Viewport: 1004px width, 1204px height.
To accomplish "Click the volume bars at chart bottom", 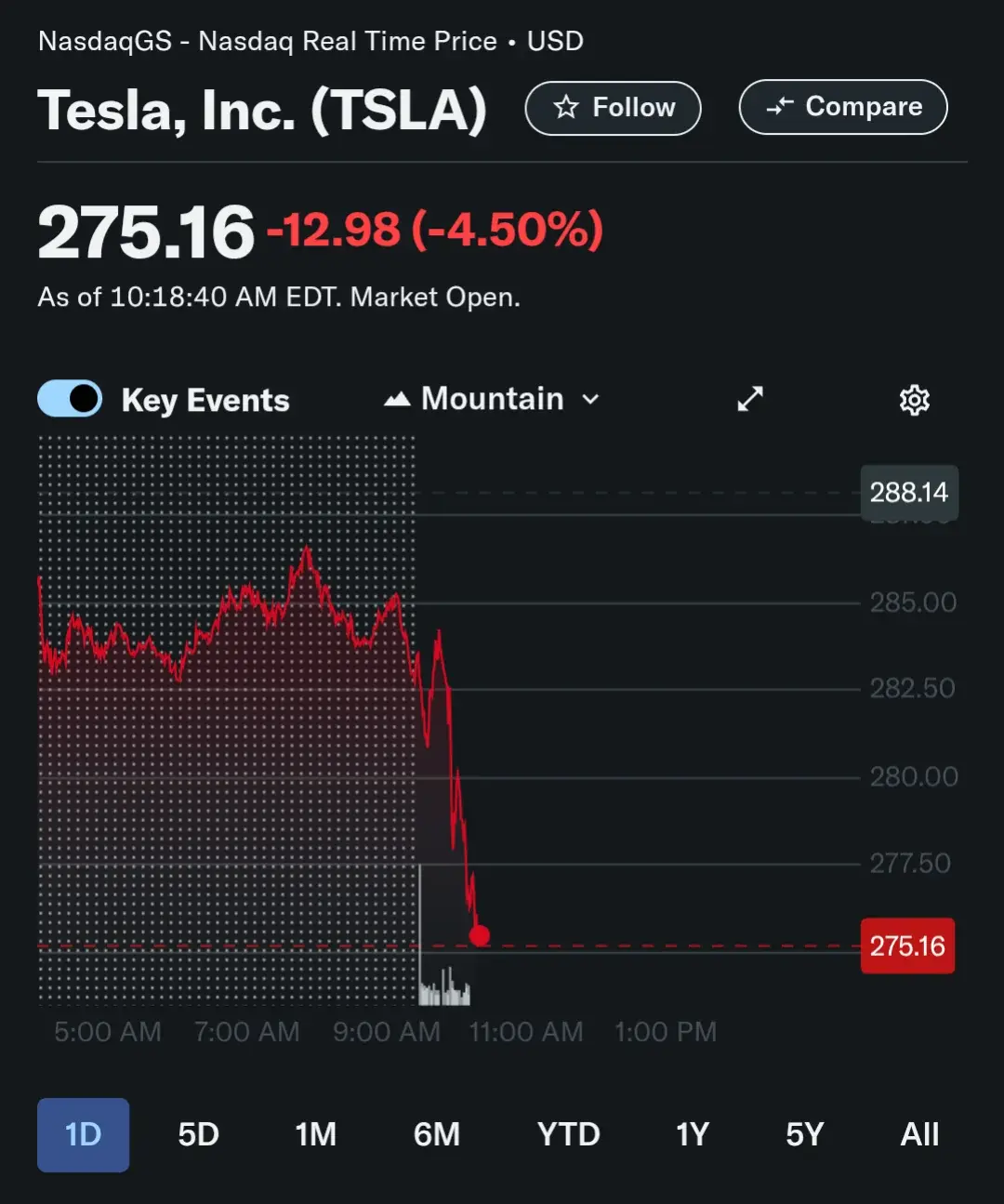I will (444, 987).
